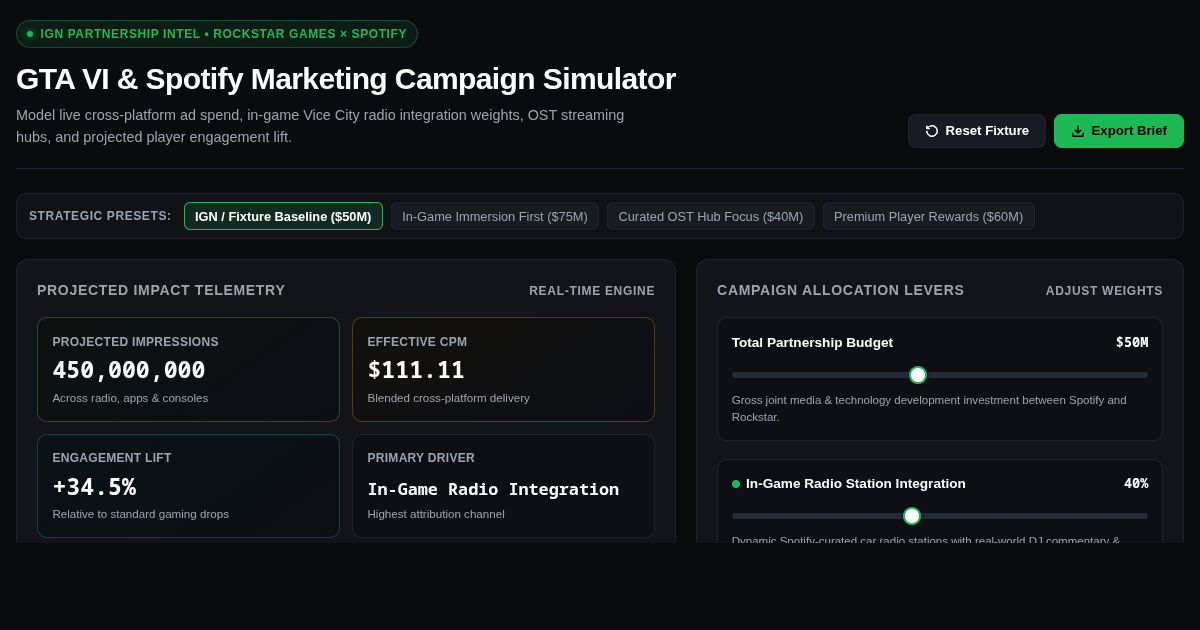Image resolution: width=1200 pixels, height=630 pixels.
Task: Click the ADJUST WEIGHTS label
Action: click(1104, 291)
